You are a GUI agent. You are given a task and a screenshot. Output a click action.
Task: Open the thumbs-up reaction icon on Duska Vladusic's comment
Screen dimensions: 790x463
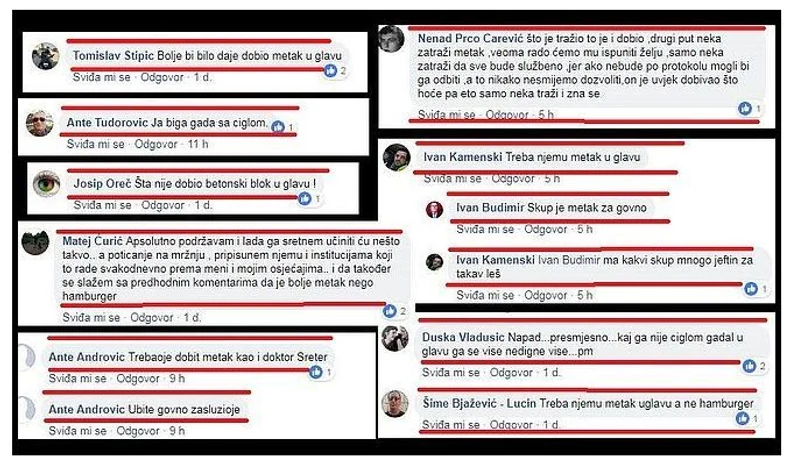click(749, 366)
